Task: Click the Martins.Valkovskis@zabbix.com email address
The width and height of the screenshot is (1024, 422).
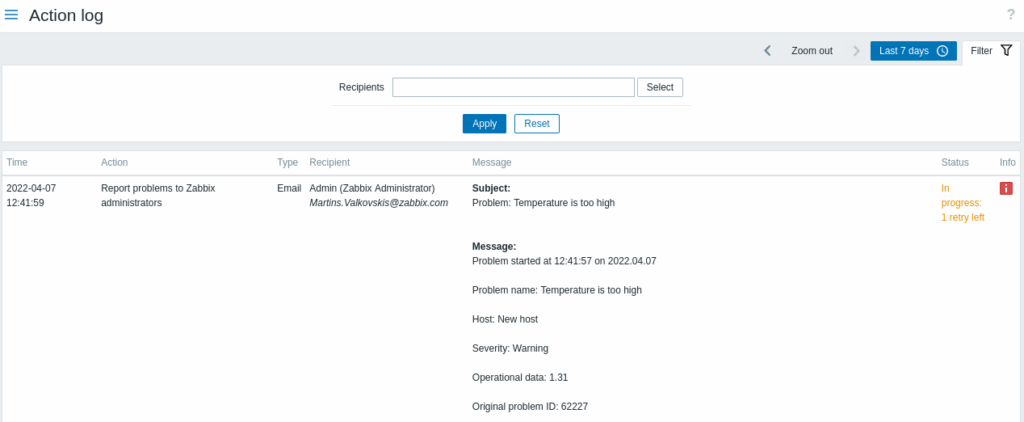Action: 379,203
